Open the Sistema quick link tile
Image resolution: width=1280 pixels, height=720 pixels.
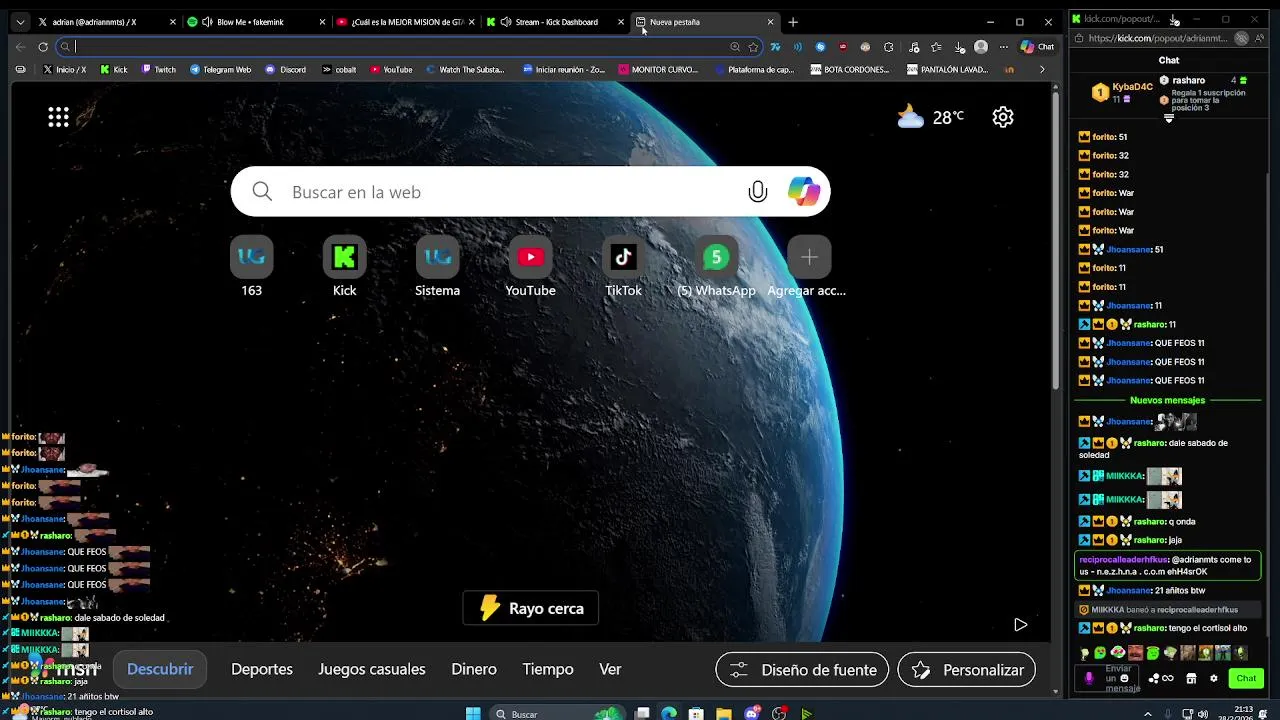click(437, 267)
